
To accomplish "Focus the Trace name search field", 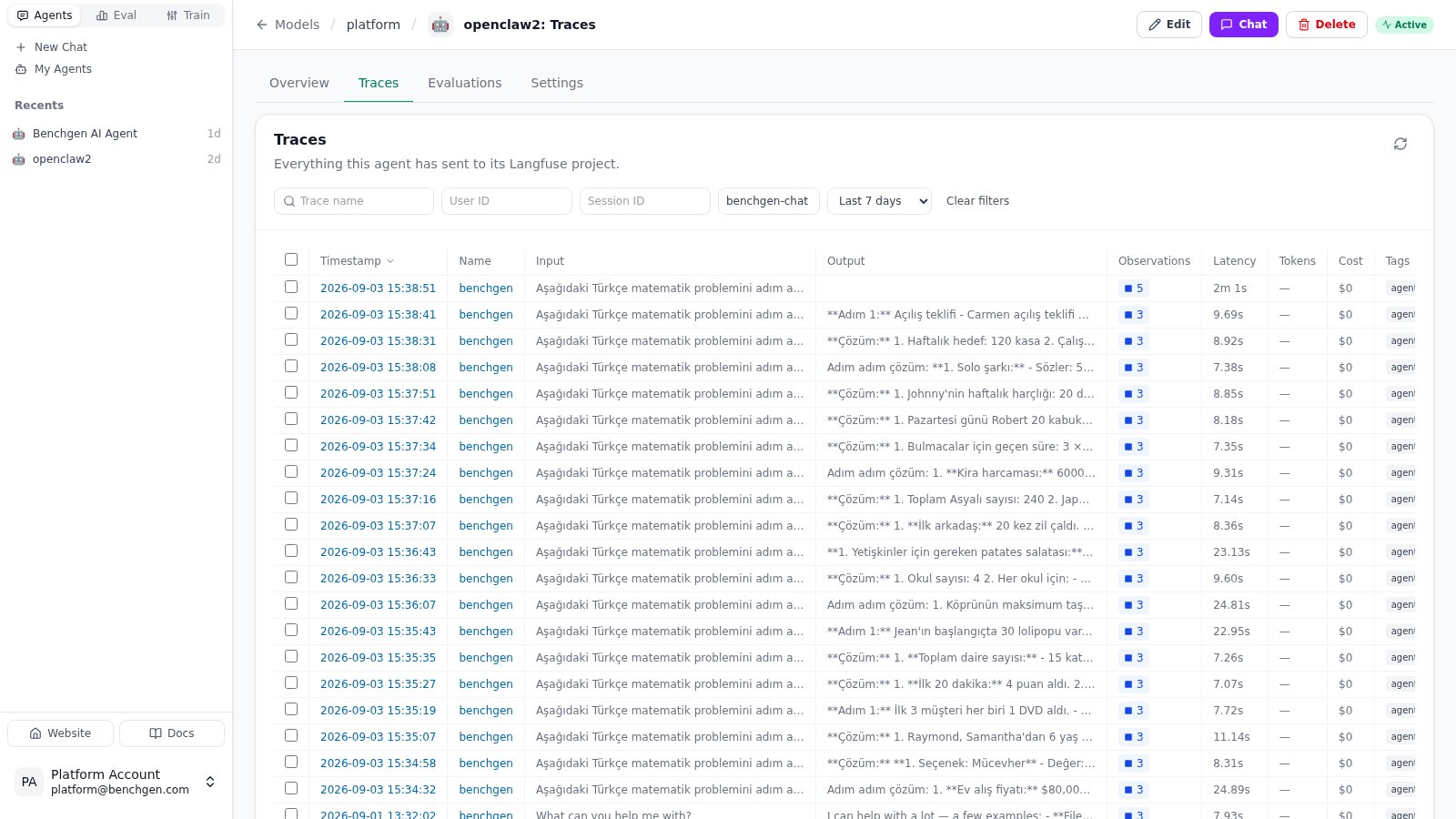I will click(x=354, y=201).
